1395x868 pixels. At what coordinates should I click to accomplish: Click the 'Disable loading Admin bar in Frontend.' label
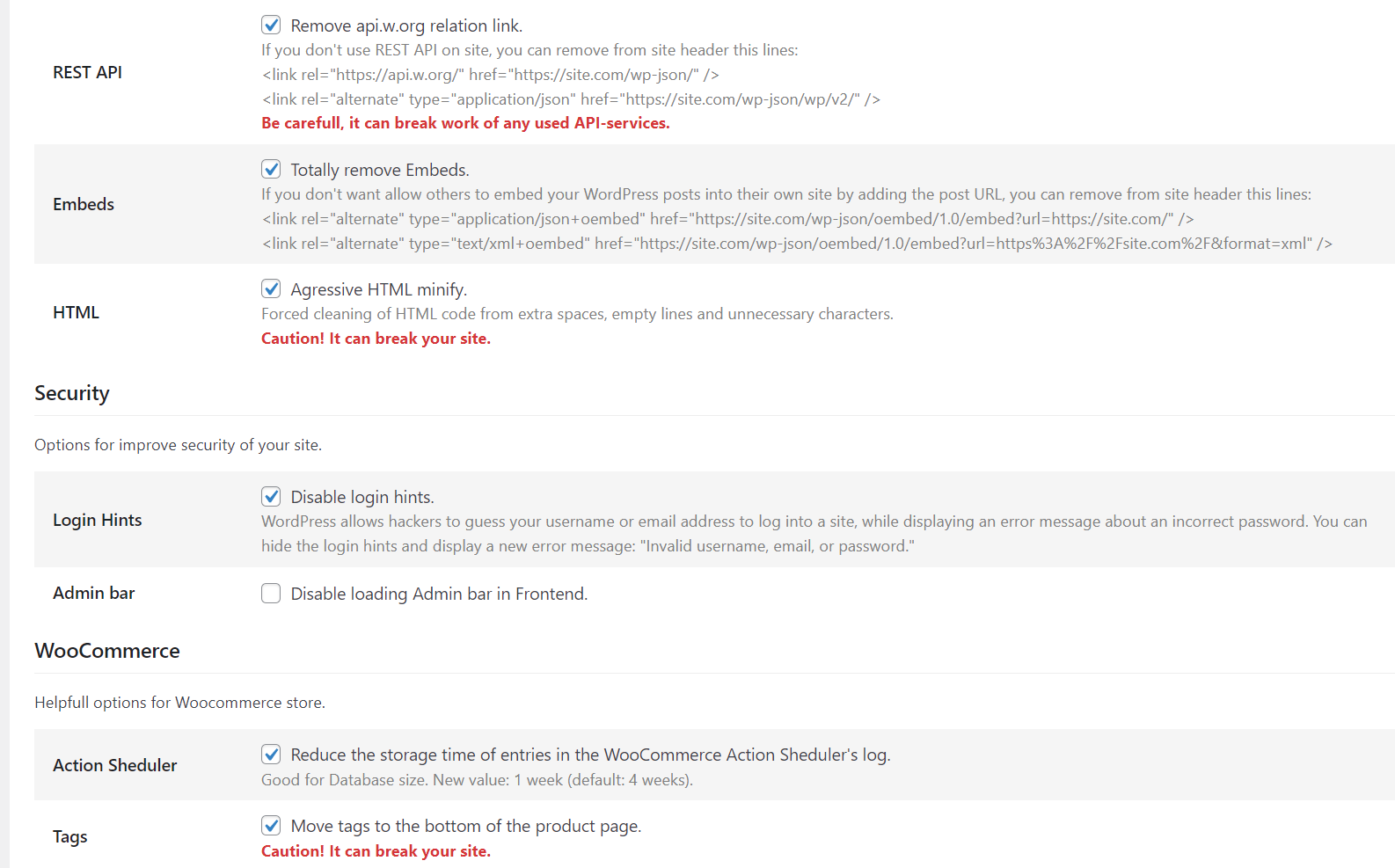point(439,594)
